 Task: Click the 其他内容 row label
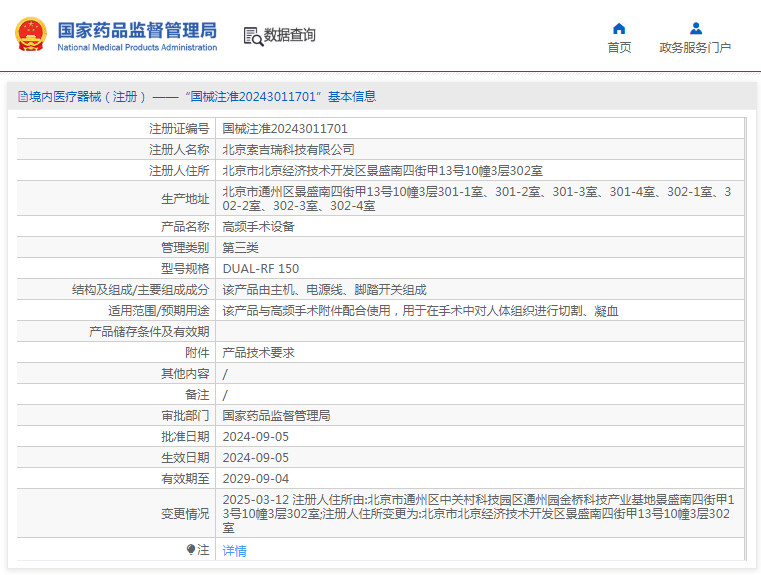tap(185, 374)
